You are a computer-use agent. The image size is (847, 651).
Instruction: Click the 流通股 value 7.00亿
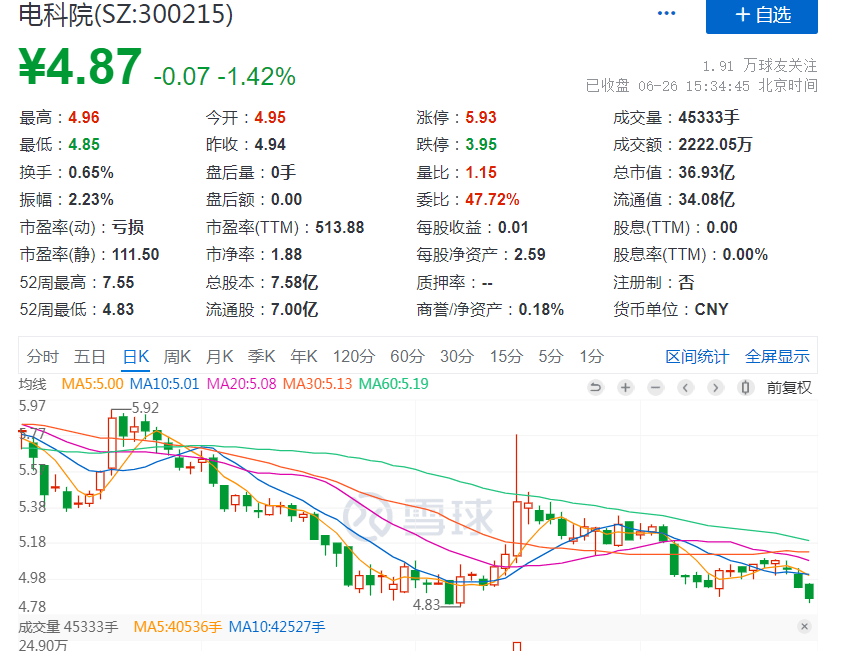click(294, 310)
